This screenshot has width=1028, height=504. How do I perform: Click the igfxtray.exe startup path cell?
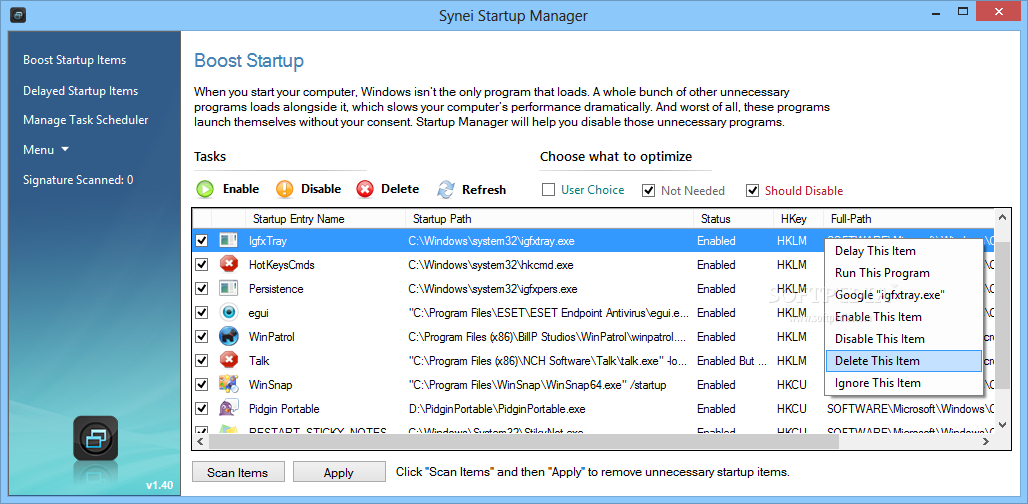point(491,241)
